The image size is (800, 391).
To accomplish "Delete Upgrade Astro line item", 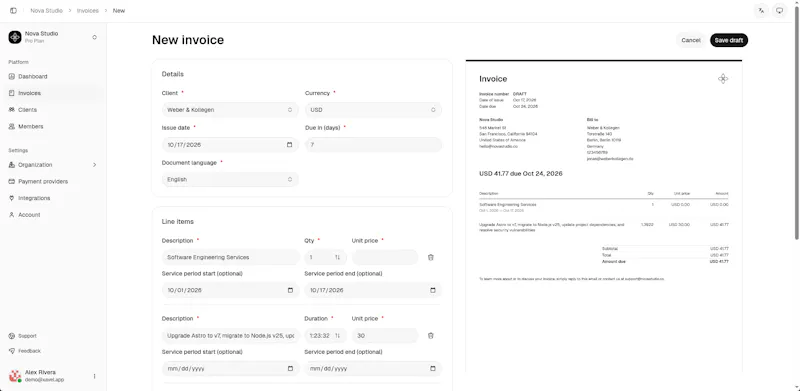I will [431, 336].
